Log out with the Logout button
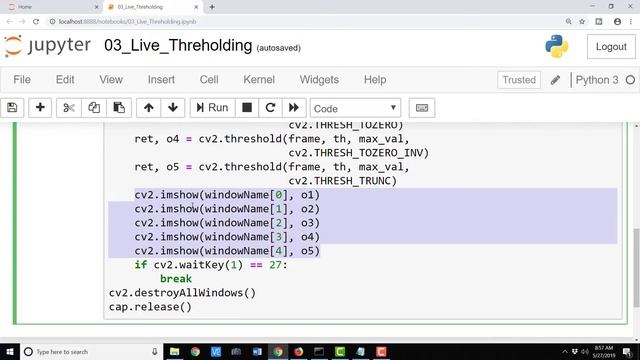The width and height of the screenshot is (640, 360). [611, 47]
